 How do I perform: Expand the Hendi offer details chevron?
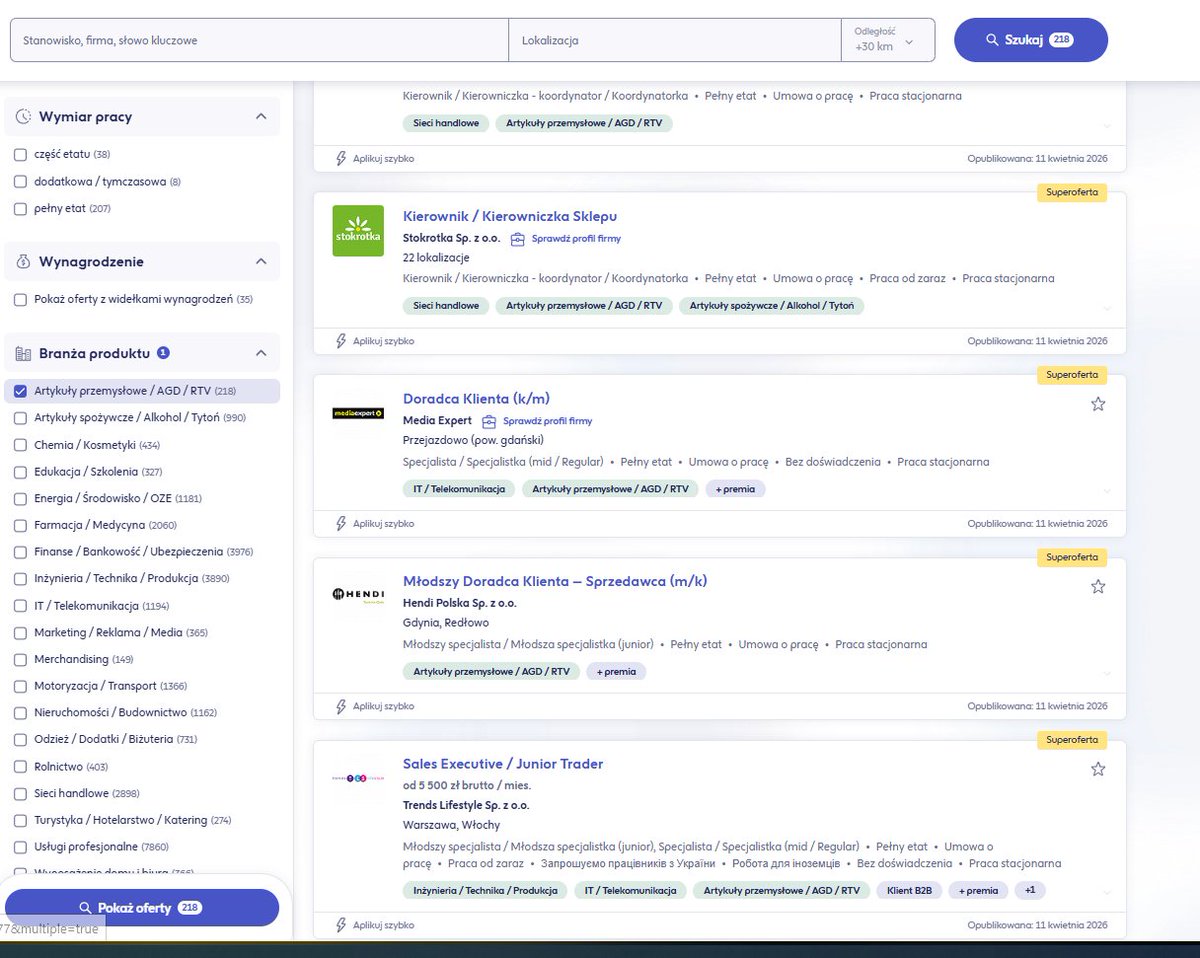pyautogui.click(x=1106, y=672)
